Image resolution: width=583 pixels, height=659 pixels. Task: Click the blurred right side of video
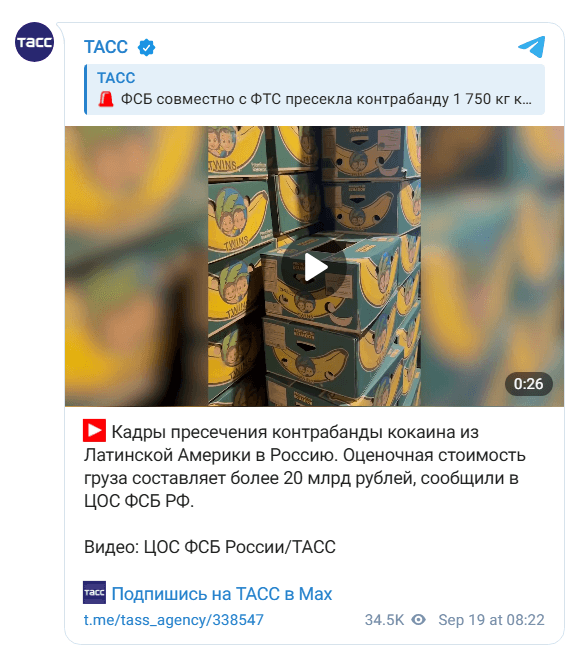492,266
